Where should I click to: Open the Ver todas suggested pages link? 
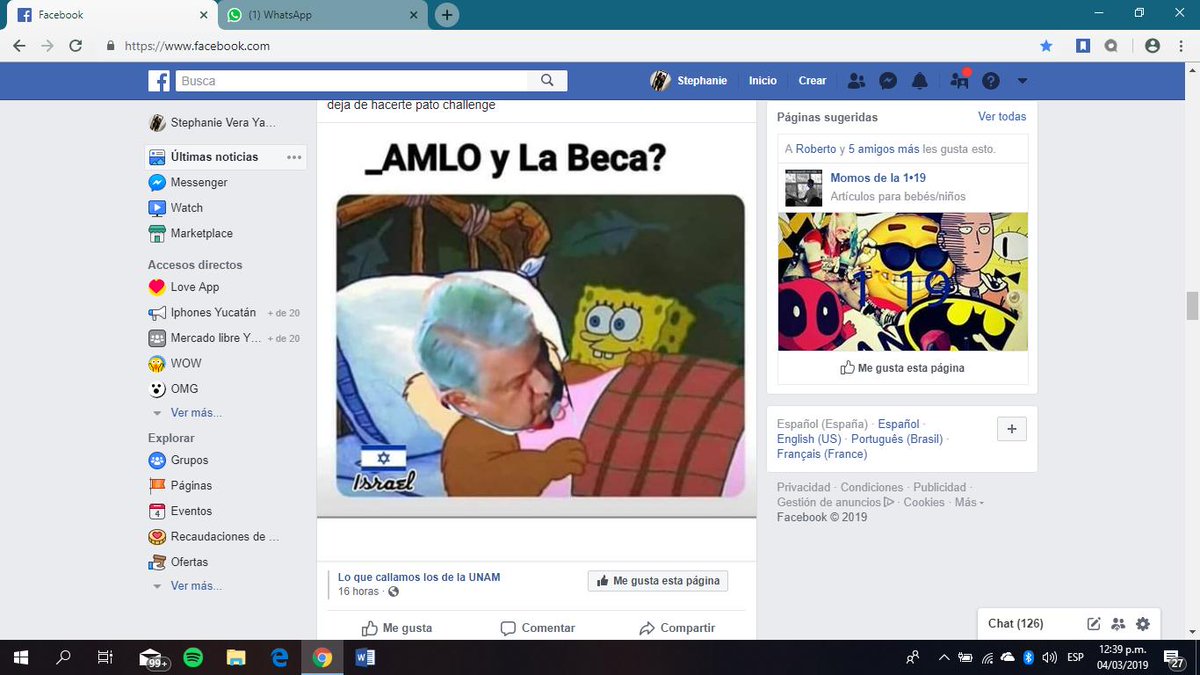1002,117
